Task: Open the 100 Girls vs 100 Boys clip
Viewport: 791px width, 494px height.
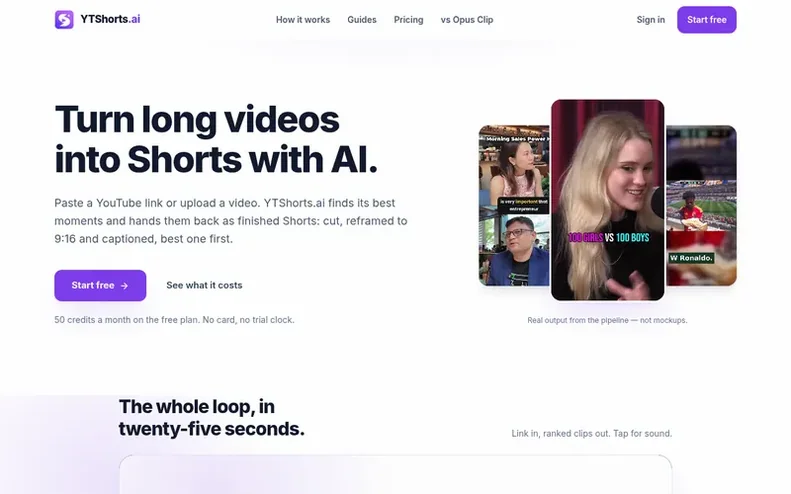Action: [x=607, y=200]
